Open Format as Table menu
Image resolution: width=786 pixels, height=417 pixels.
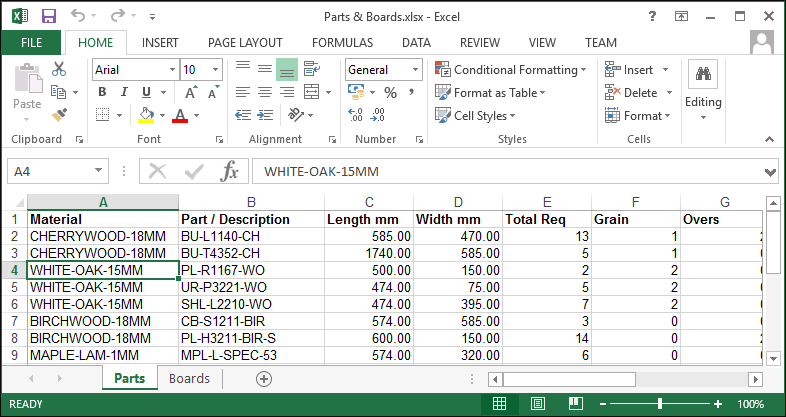[490, 93]
